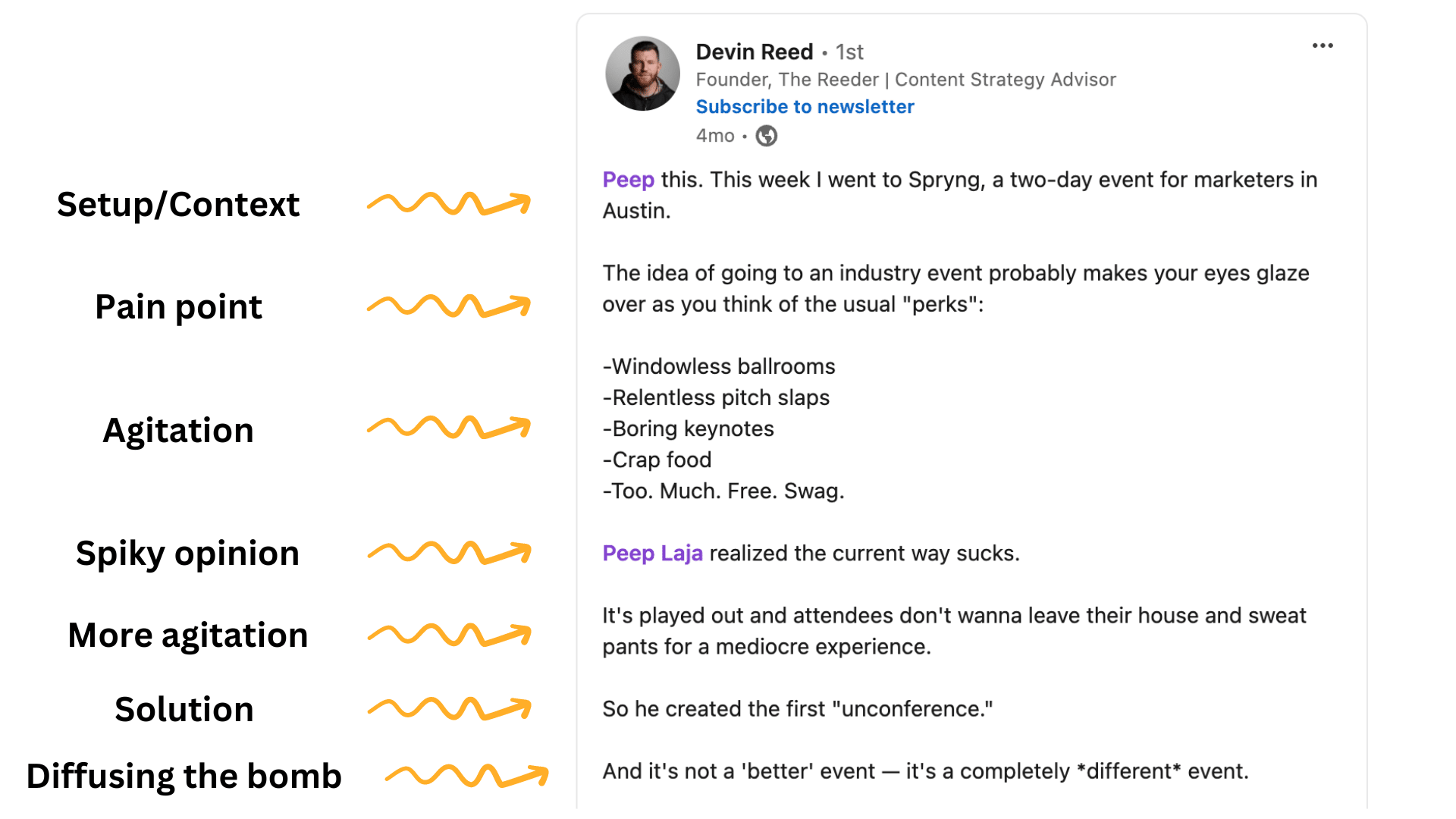The height and width of the screenshot is (819, 1456).
Task: Click Devin Reed's profile photo
Action: [642, 74]
